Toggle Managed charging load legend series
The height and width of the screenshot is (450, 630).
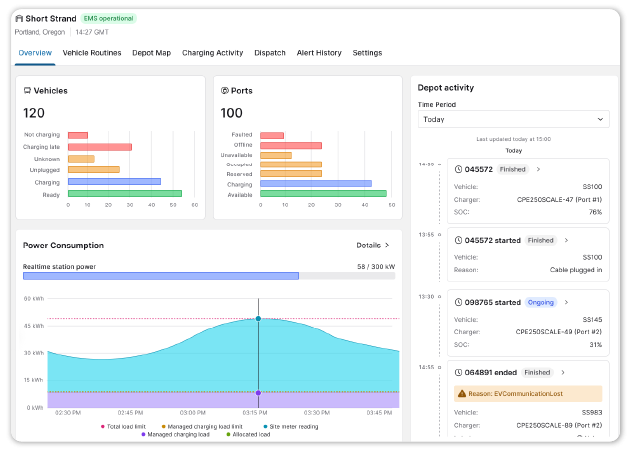175,434
